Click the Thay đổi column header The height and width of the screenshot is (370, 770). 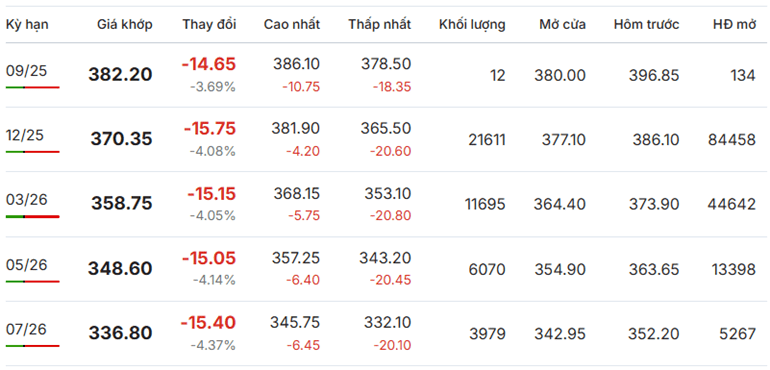[209, 25]
